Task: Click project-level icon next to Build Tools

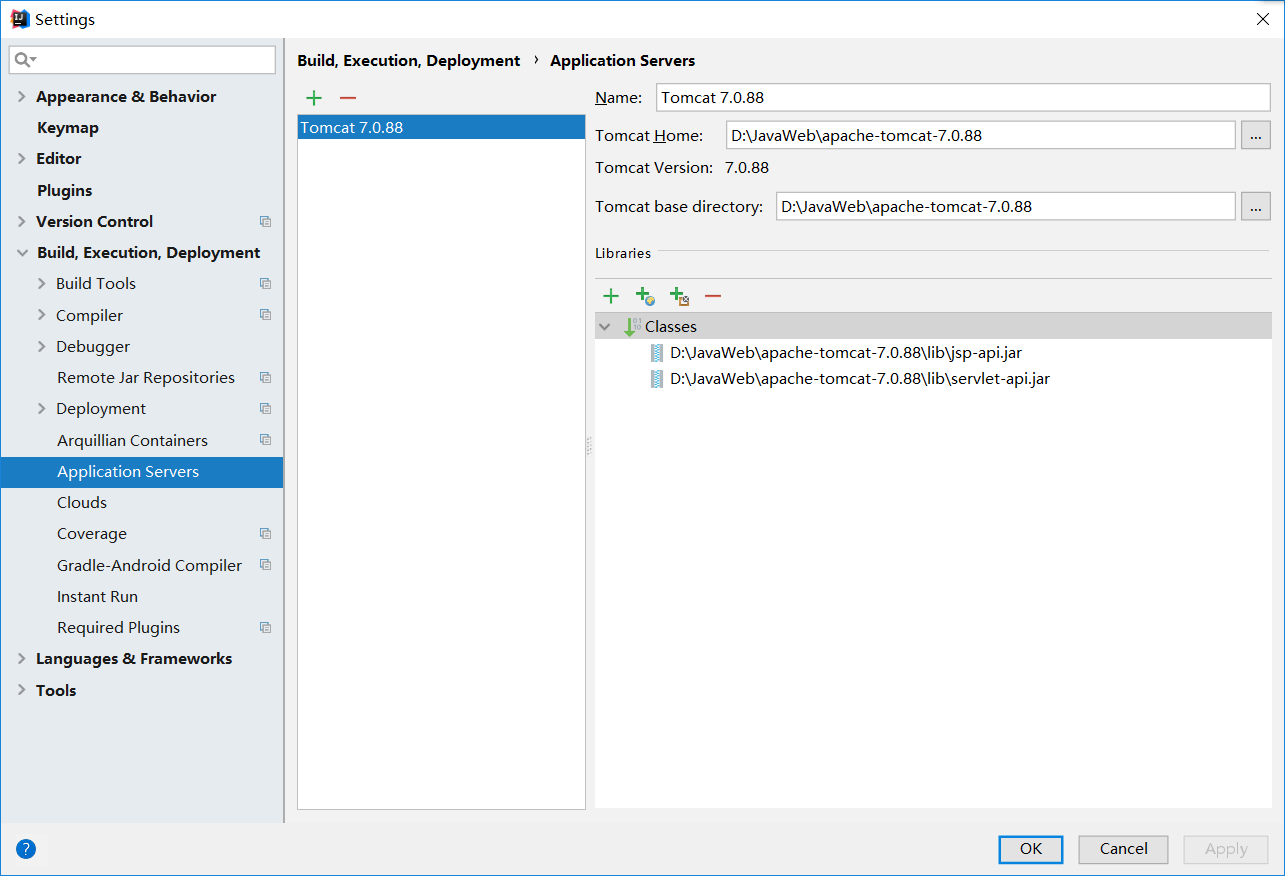Action: [265, 284]
